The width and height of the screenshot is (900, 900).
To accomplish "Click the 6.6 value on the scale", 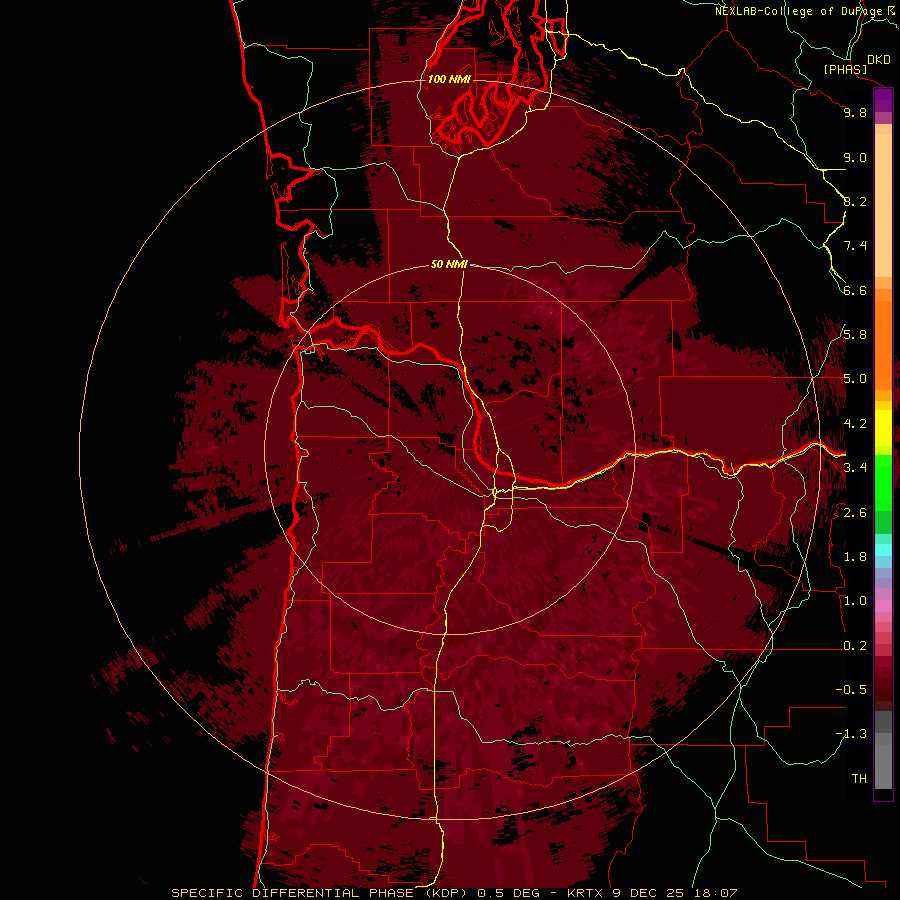I will [855, 290].
